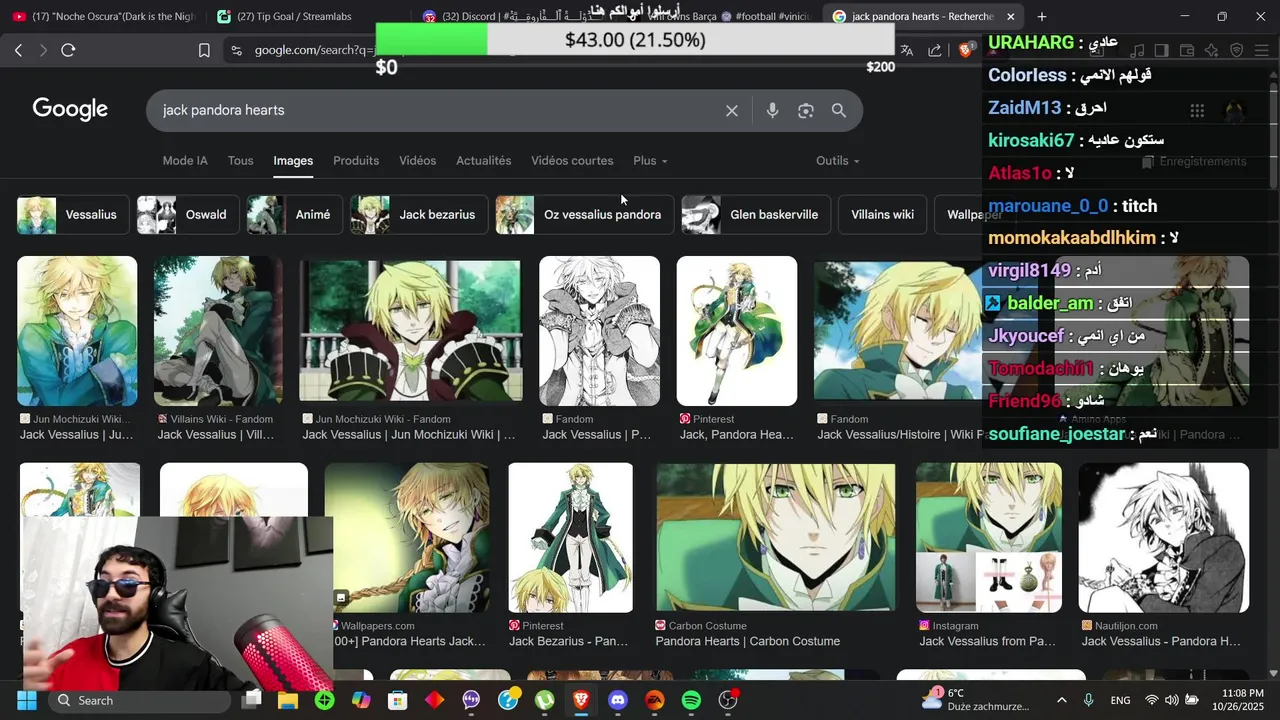Open uTorrent from the taskbar
Viewport: 1280px width, 720px height.
(x=544, y=700)
